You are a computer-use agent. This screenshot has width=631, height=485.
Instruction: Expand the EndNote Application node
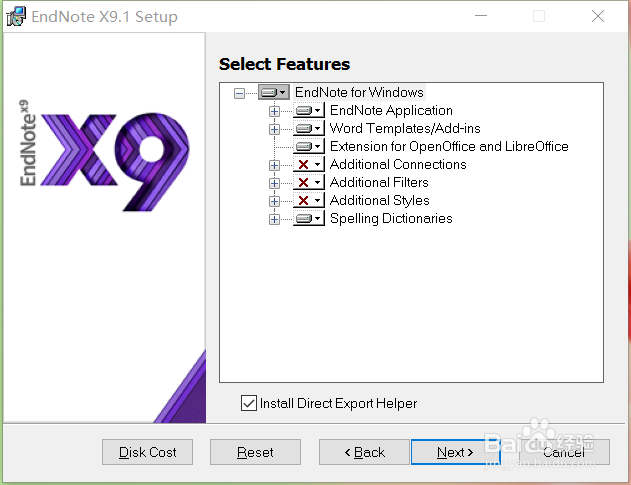coord(274,111)
